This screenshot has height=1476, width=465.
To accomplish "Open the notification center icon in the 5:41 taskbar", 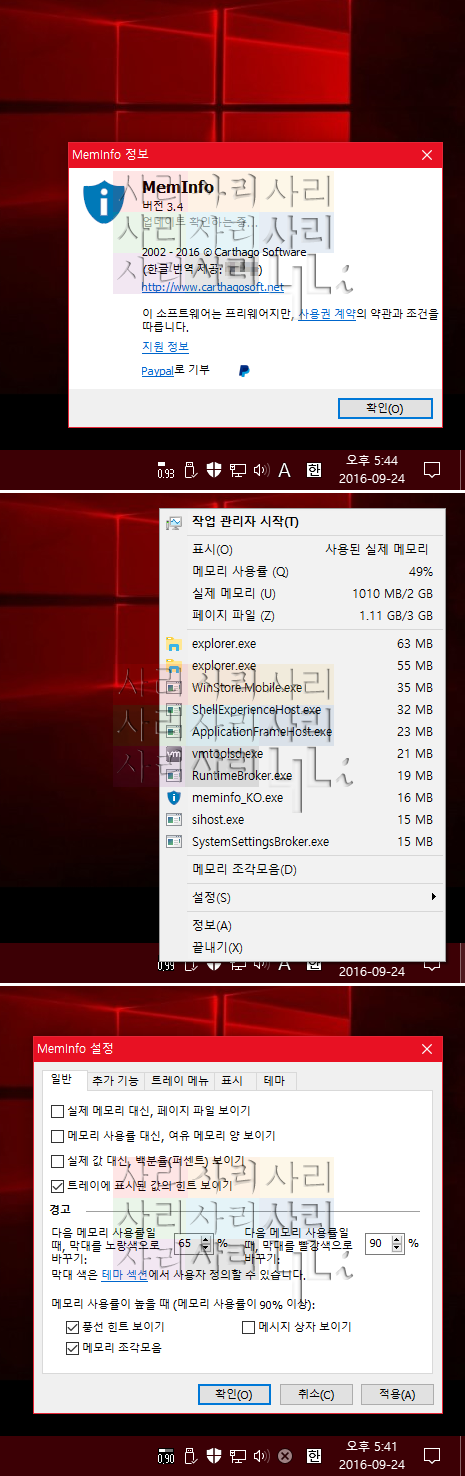I will tap(433, 1456).
